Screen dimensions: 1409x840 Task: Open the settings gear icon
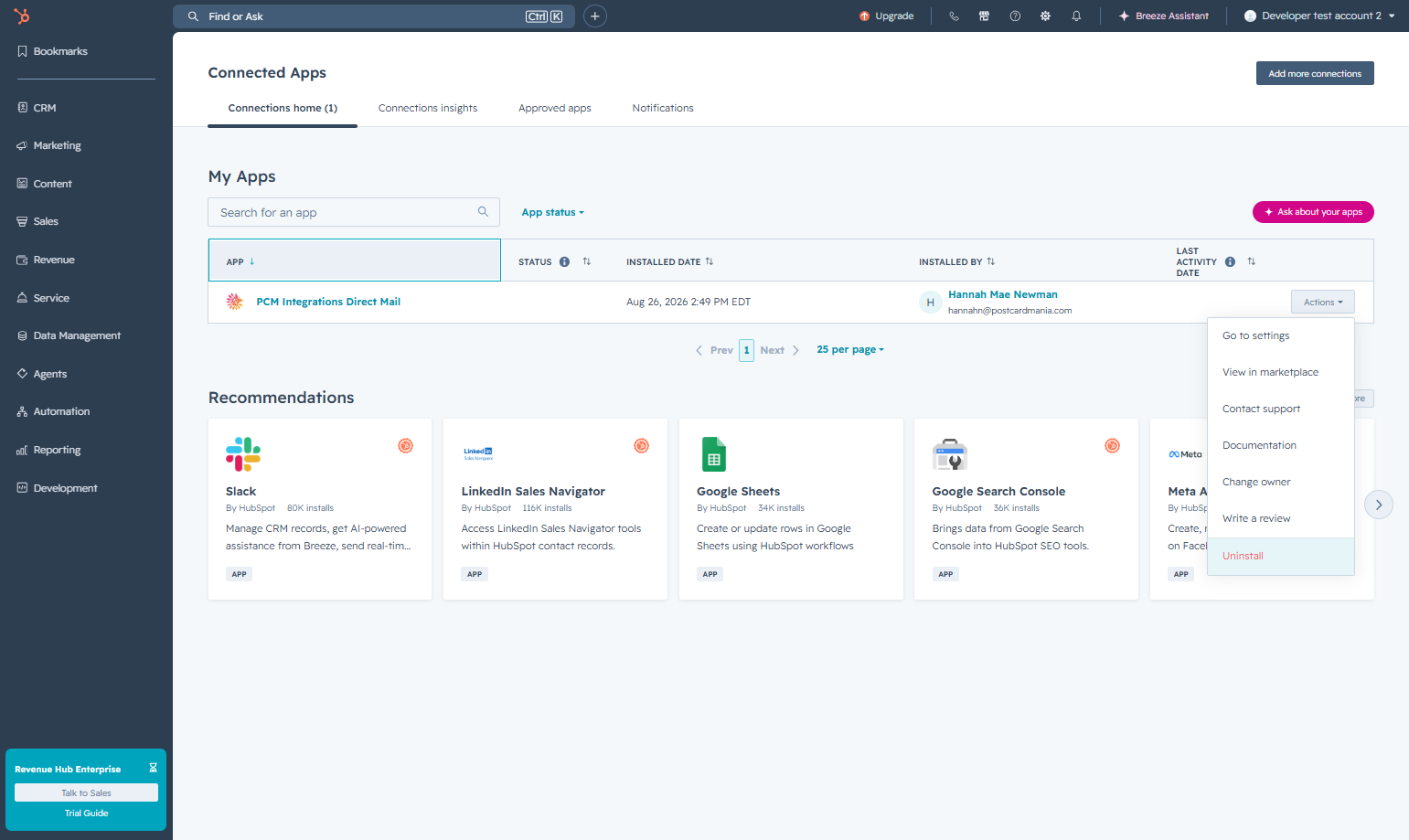pyautogui.click(x=1045, y=16)
